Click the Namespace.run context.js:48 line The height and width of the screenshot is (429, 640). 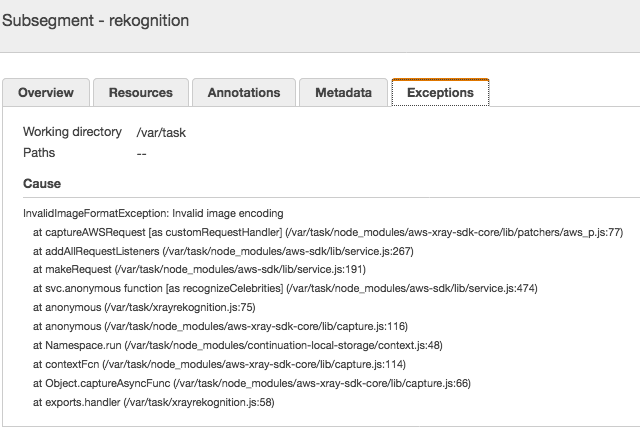tap(237, 345)
